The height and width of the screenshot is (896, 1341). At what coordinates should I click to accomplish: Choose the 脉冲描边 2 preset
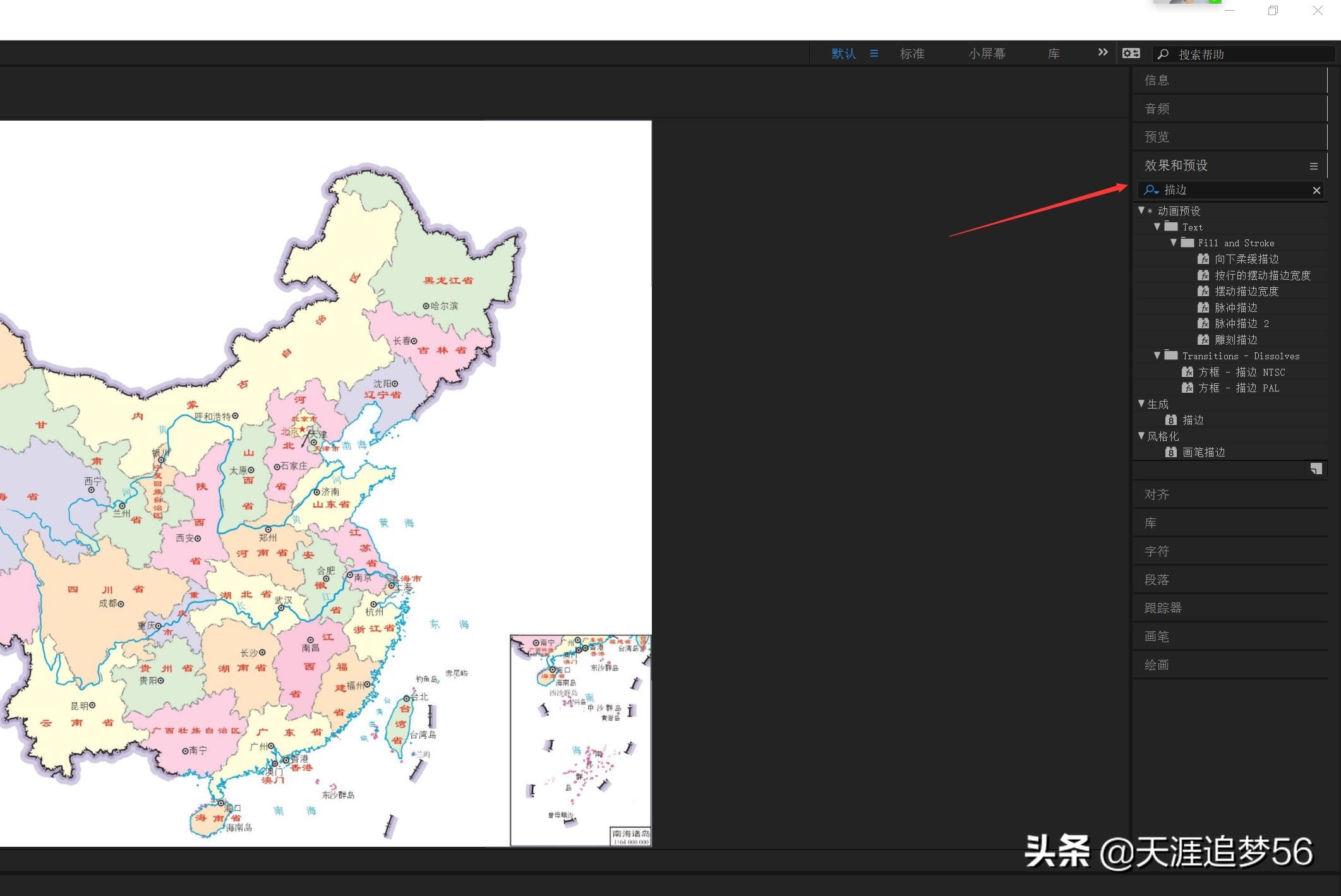point(1241,323)
